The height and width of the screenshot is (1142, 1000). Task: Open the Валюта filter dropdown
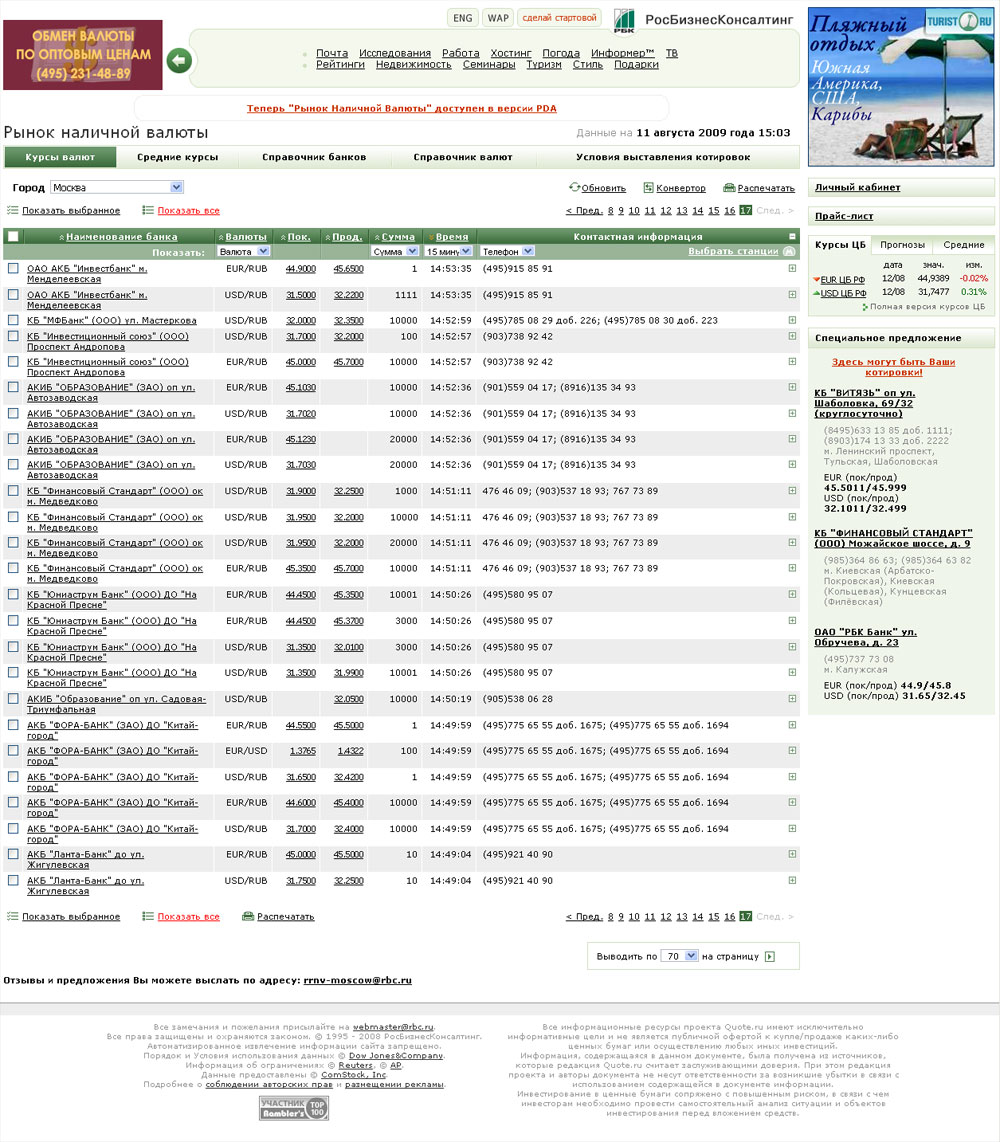tap(243, 251)
